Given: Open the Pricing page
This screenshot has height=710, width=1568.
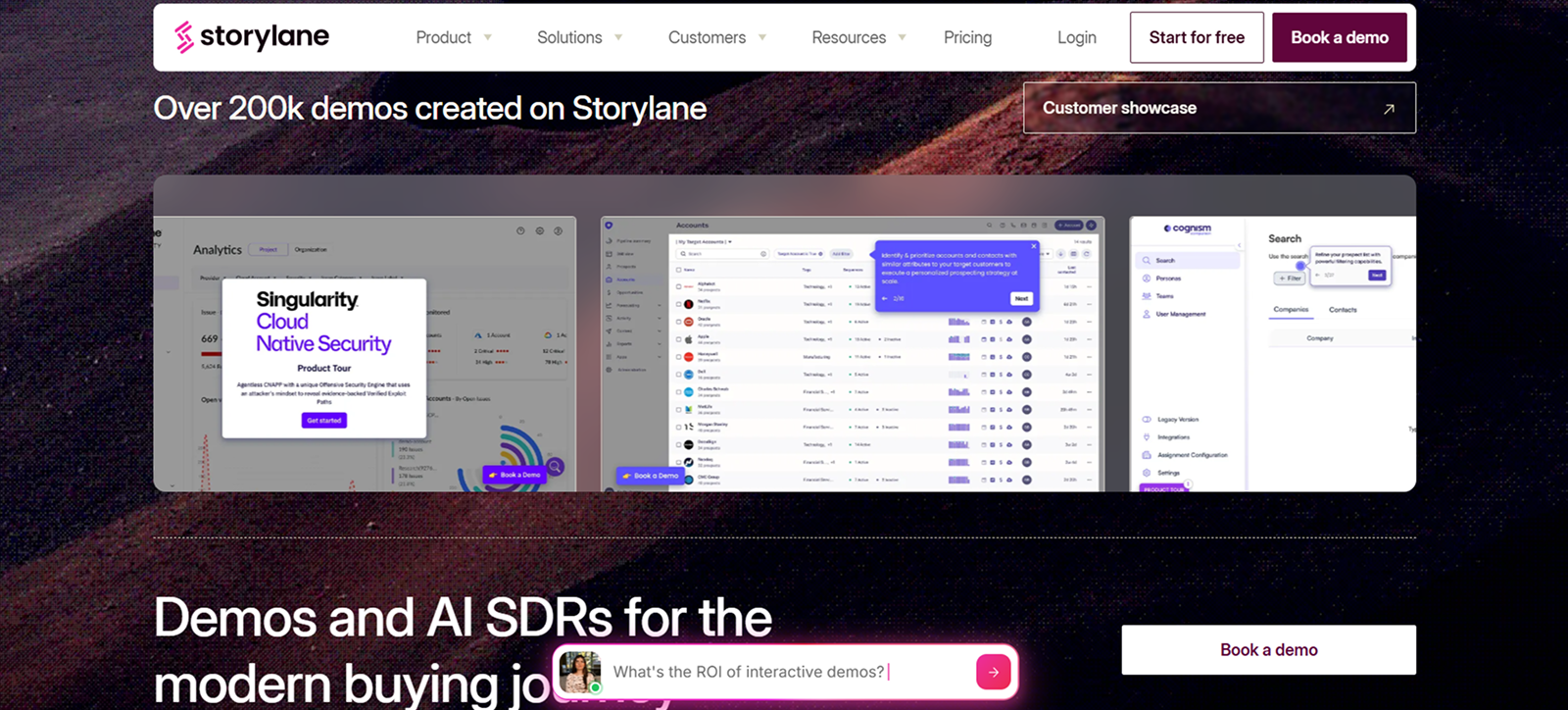Looking at the screenshot, I should pyautogui.click(x=967, y=37).
